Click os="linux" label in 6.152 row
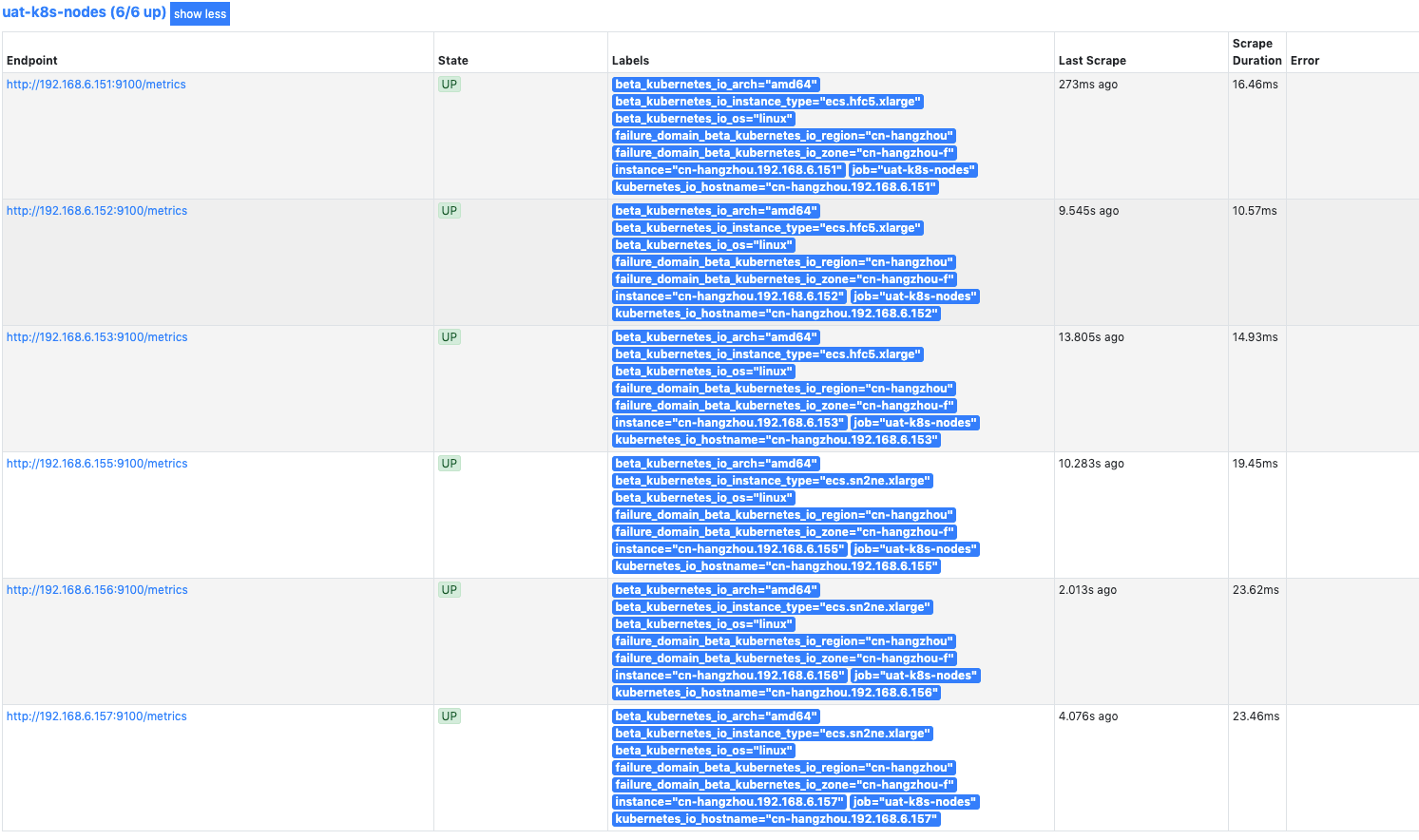Viewport: 1419px width, 840px height. click(x=703, y=245)
